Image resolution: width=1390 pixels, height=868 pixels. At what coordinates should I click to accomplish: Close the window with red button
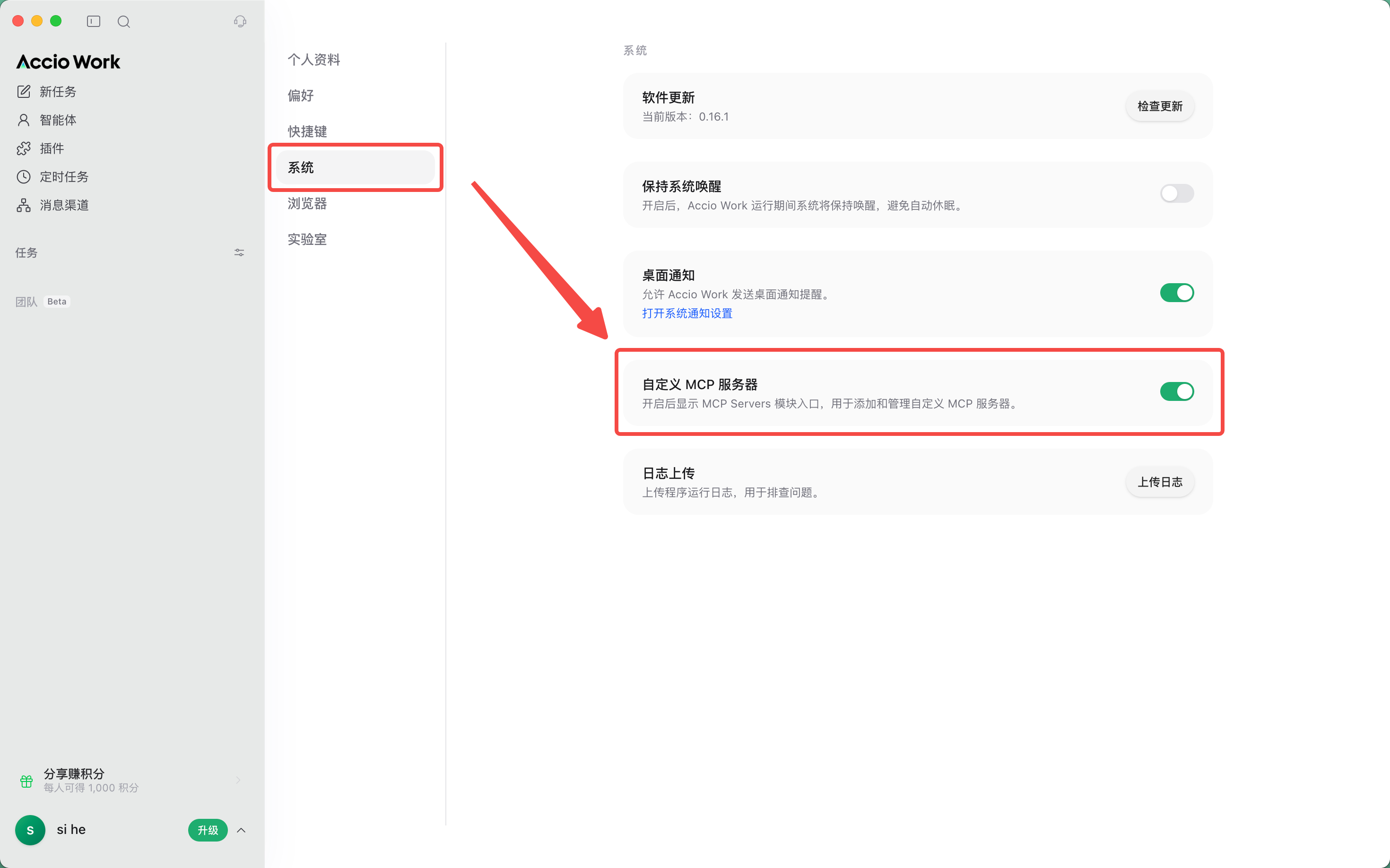(18, 21)
